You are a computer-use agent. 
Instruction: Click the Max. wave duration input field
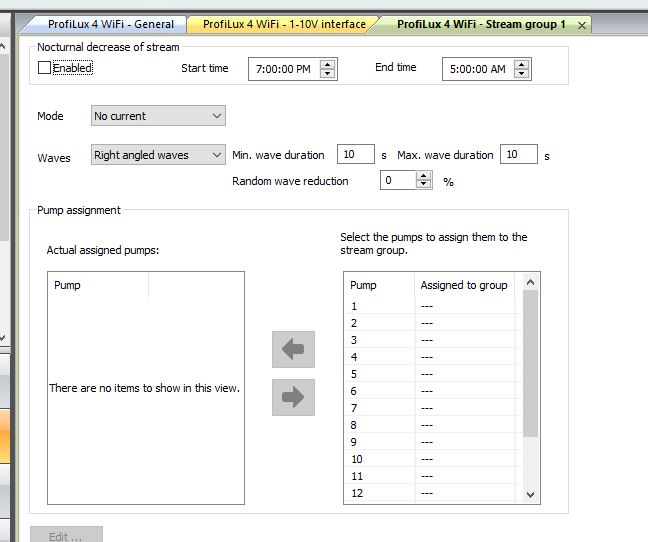(519, 154)
